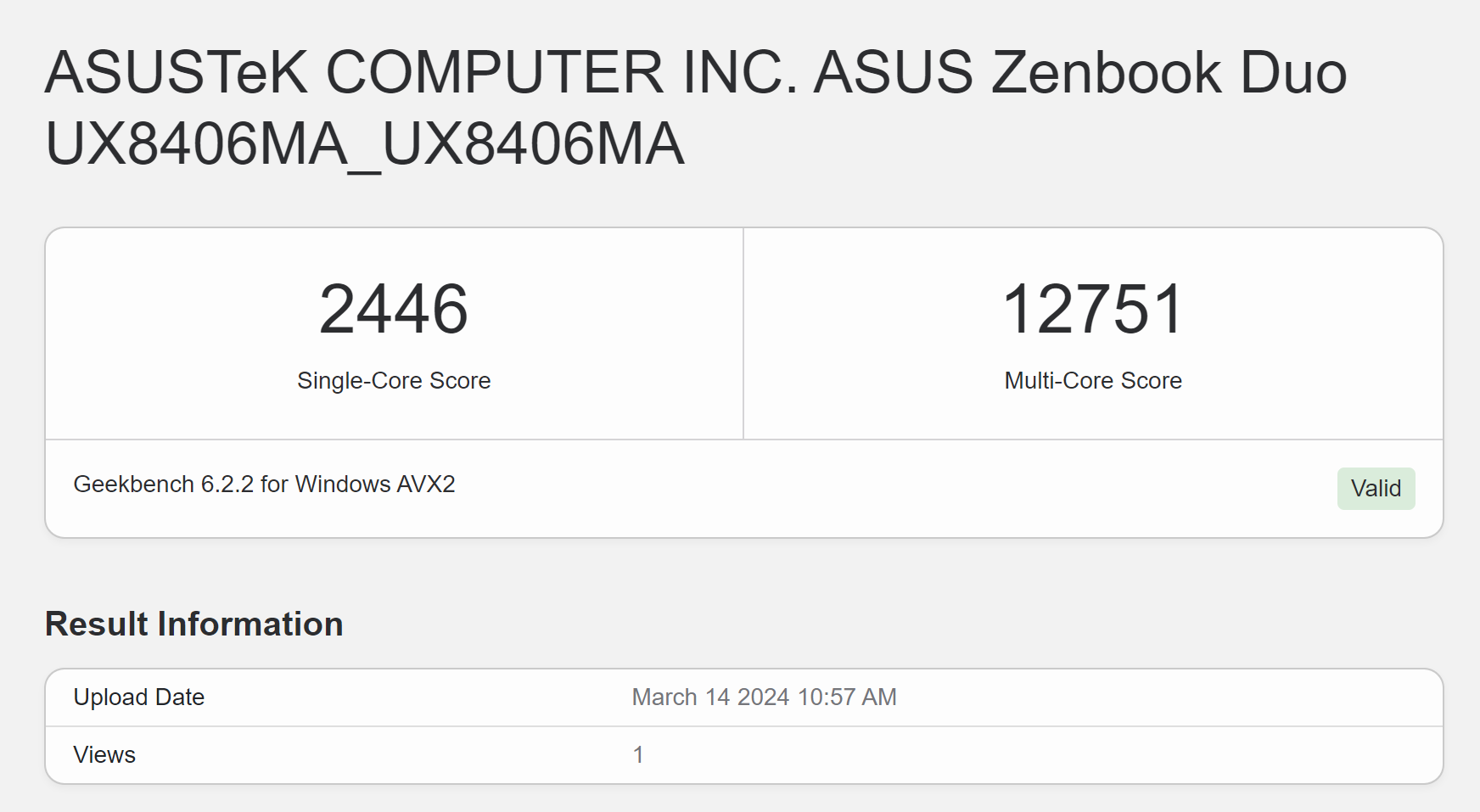Click the INC. word in title
Screen dimensions: 1480x812
740,72
